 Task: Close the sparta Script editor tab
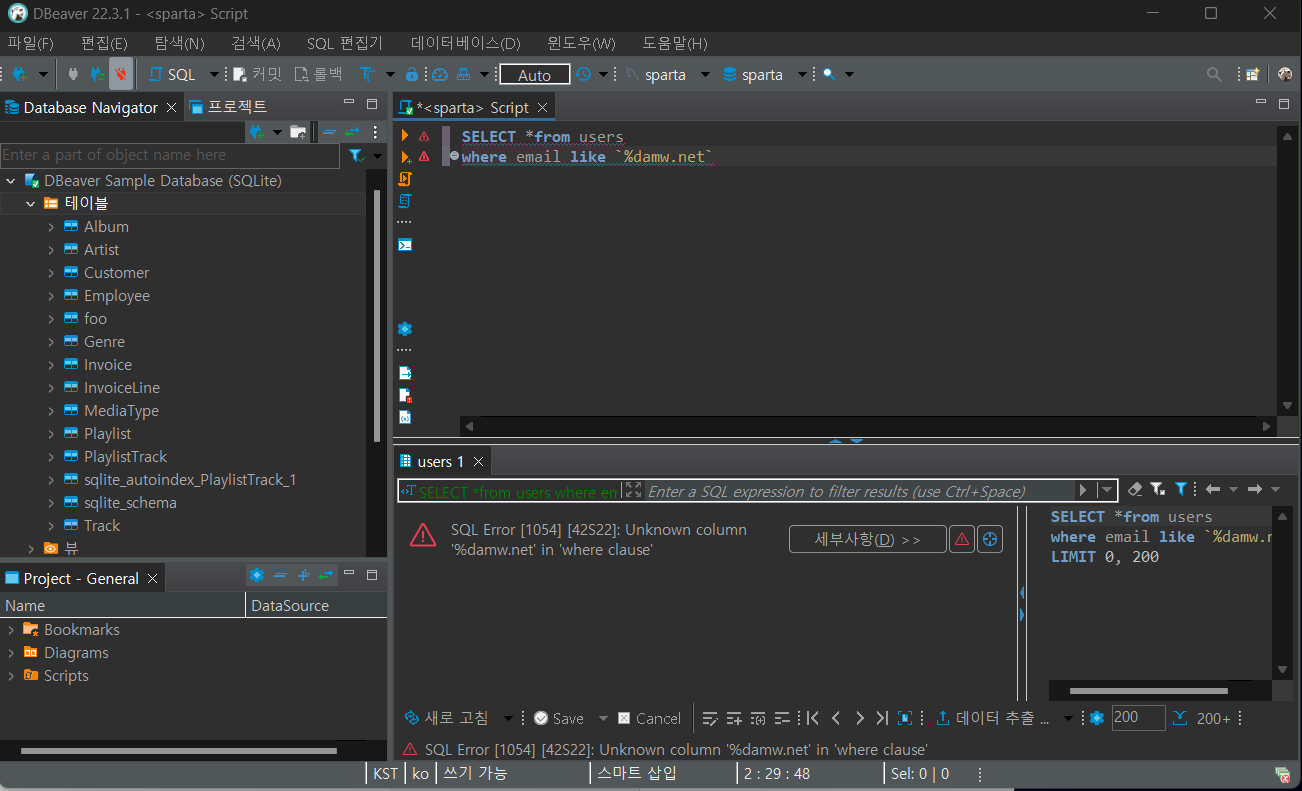pos(543,107)
